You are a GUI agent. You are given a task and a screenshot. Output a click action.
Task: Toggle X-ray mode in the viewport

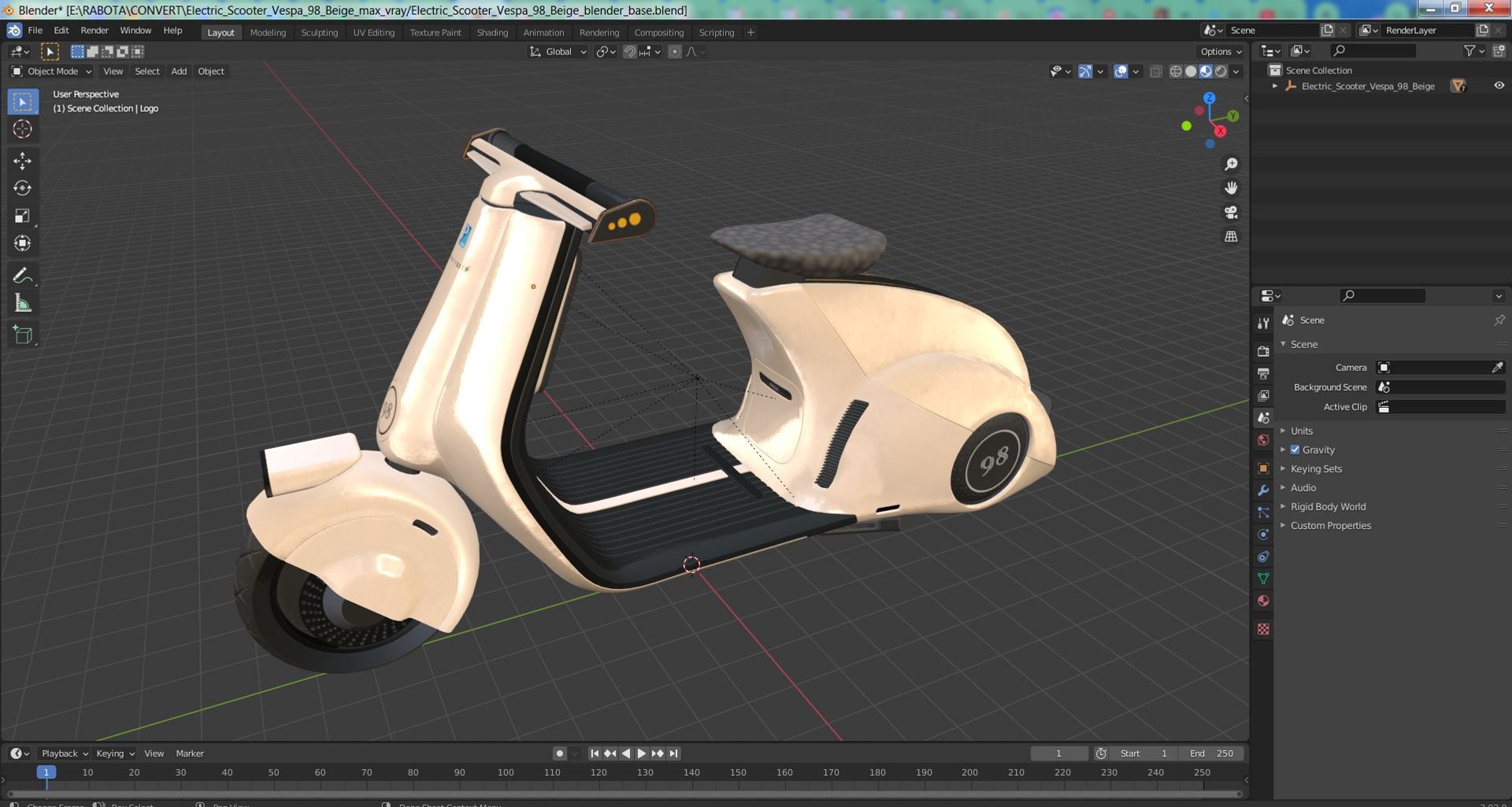pyautogui.click(x=1156, y=71)
